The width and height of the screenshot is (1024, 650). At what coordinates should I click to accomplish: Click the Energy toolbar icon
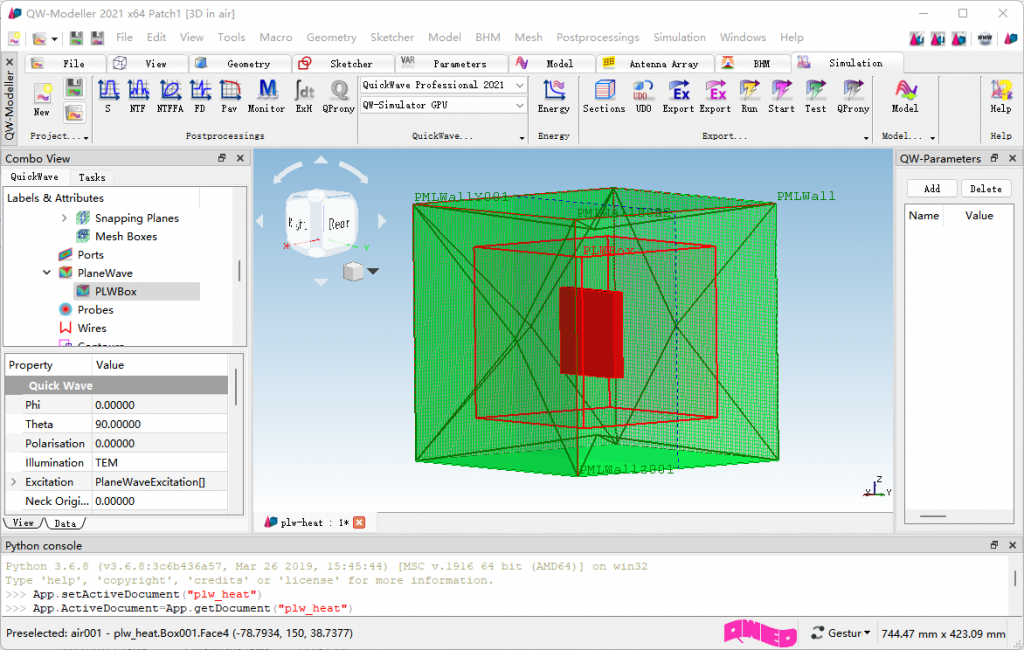pos(554,95)
